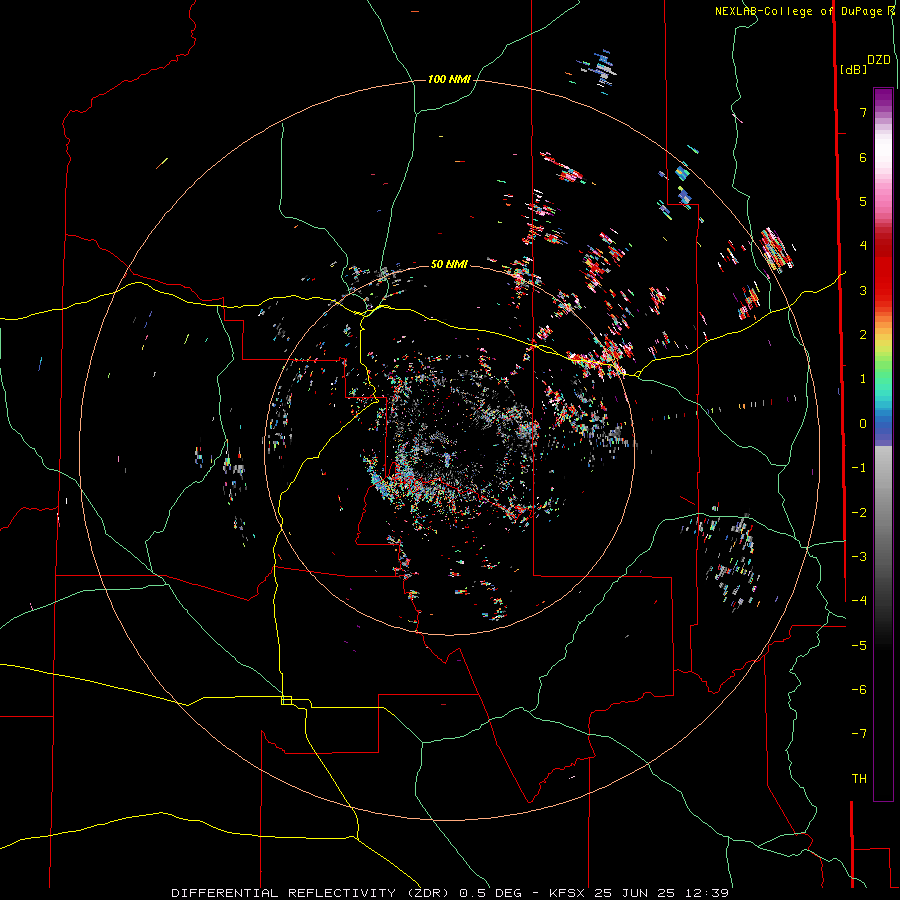Select the -2 tick label on scale
The height and width of the screenshot is (900, 900).
(859, 513)
